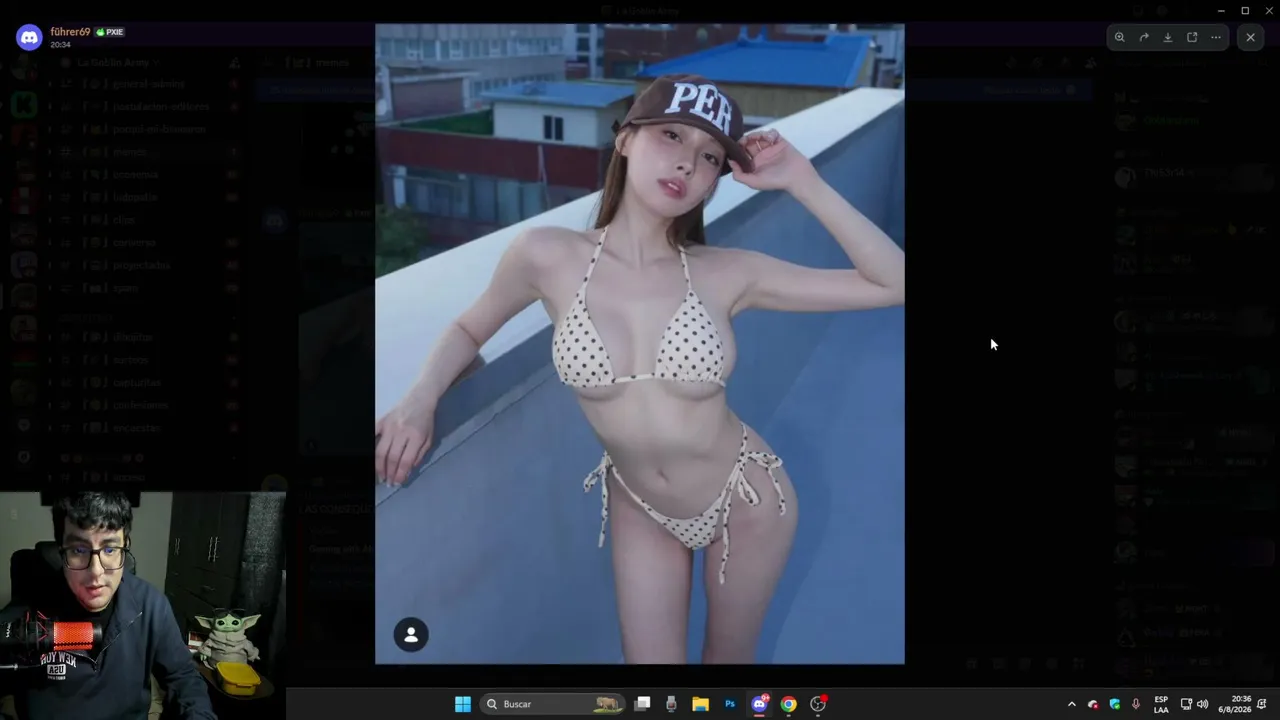Open Windows Security shield tray icon
Image resolution: width=1280 pixels, height=720 pixels.
pos(1114,704)
